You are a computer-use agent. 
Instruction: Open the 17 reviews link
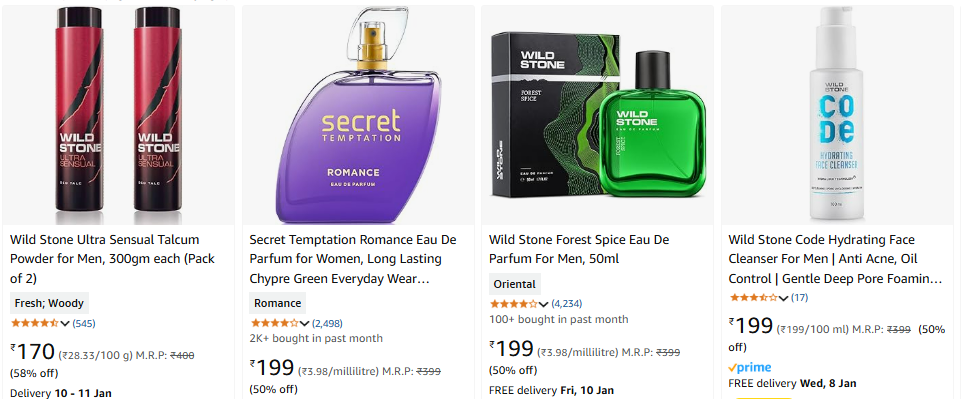point(799,298)
